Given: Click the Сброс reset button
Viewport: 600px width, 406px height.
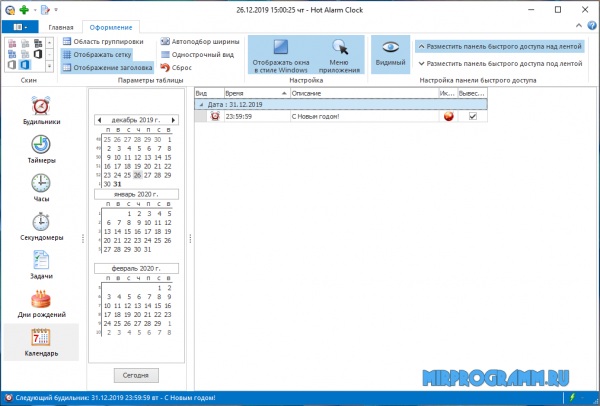Looking at the screenshot, I should [x=176, y=67].
